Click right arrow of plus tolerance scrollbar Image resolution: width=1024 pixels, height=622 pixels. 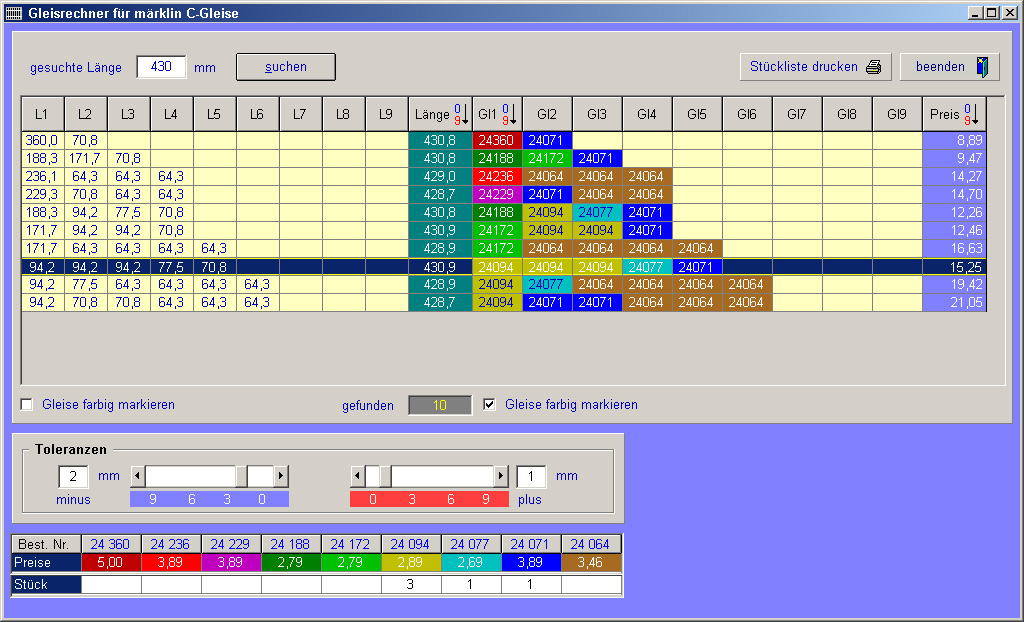coord(501,476)
